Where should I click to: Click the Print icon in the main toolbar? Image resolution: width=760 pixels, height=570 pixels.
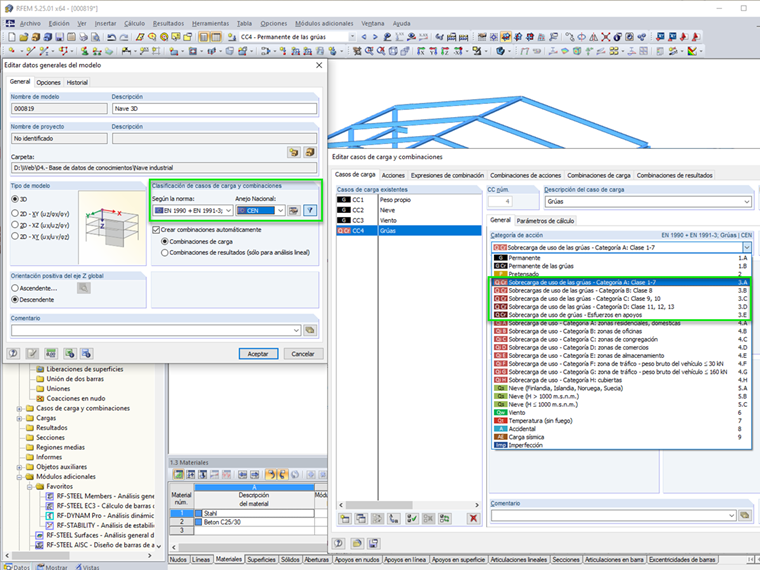click(x=83, y=37)
